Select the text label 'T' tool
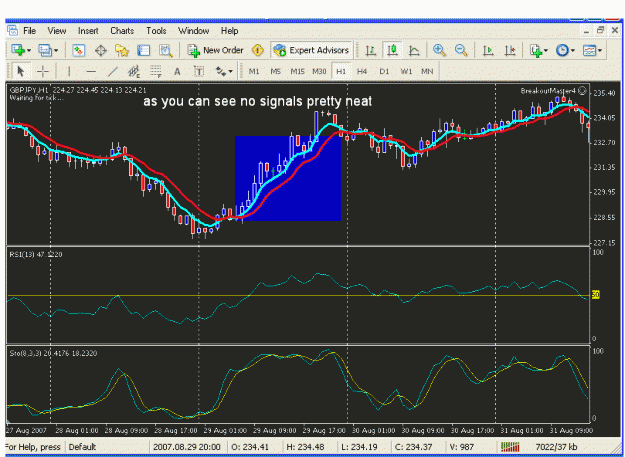625x457 pixels. click(x=199, y=72)
